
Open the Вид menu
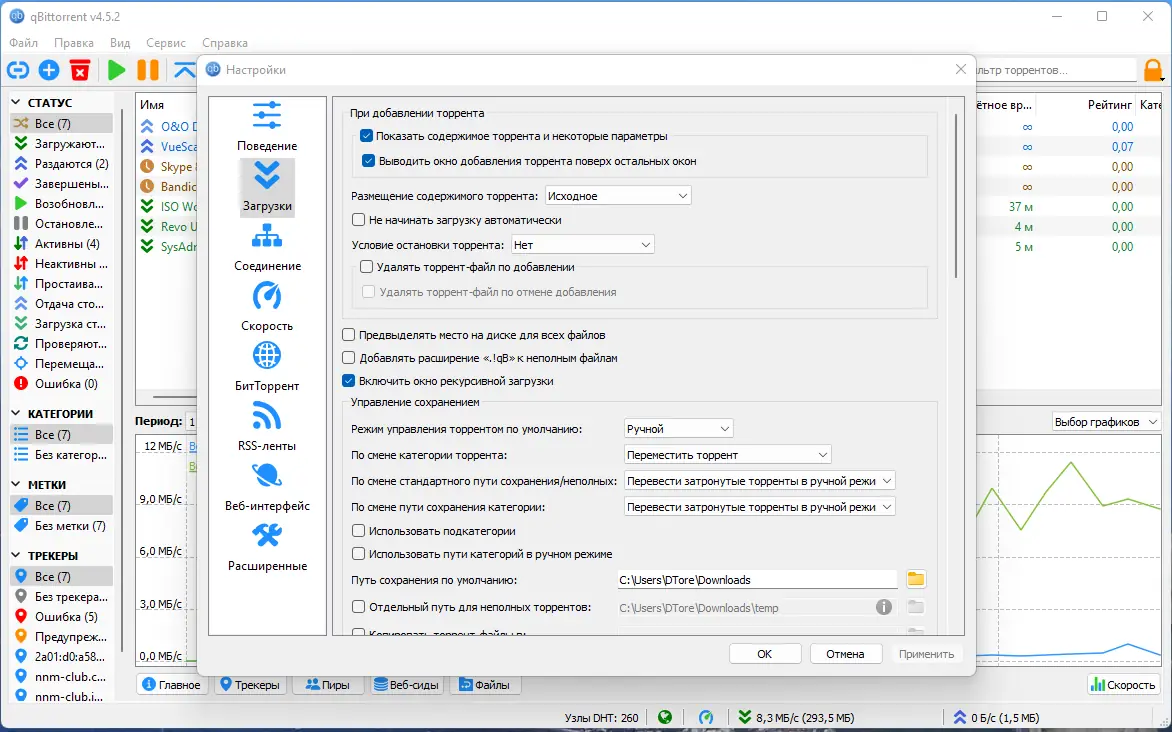[x=120, y=43]
